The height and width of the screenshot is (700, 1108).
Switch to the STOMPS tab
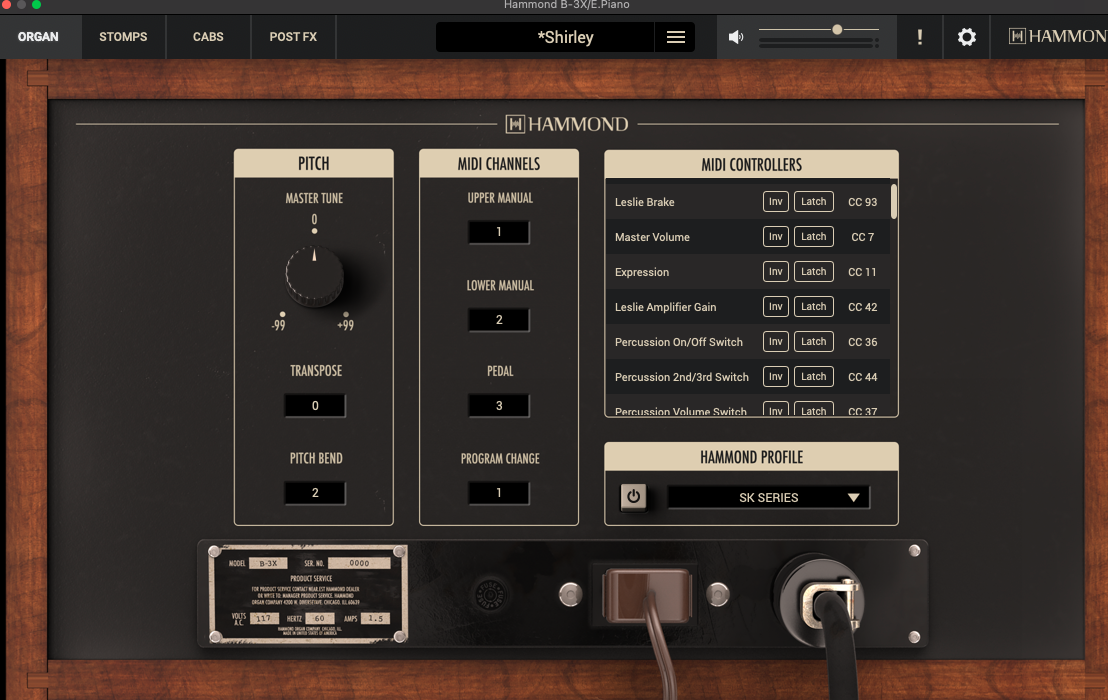coord(123,37)
